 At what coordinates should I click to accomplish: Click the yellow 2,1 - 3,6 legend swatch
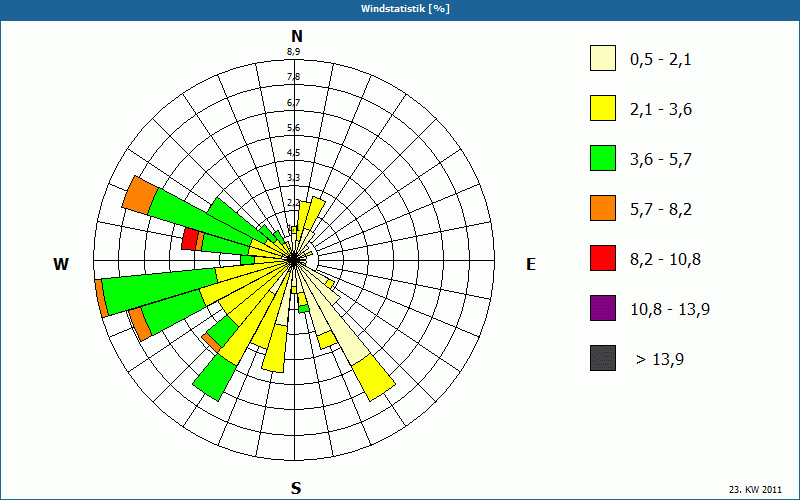[x=603, y=108]
